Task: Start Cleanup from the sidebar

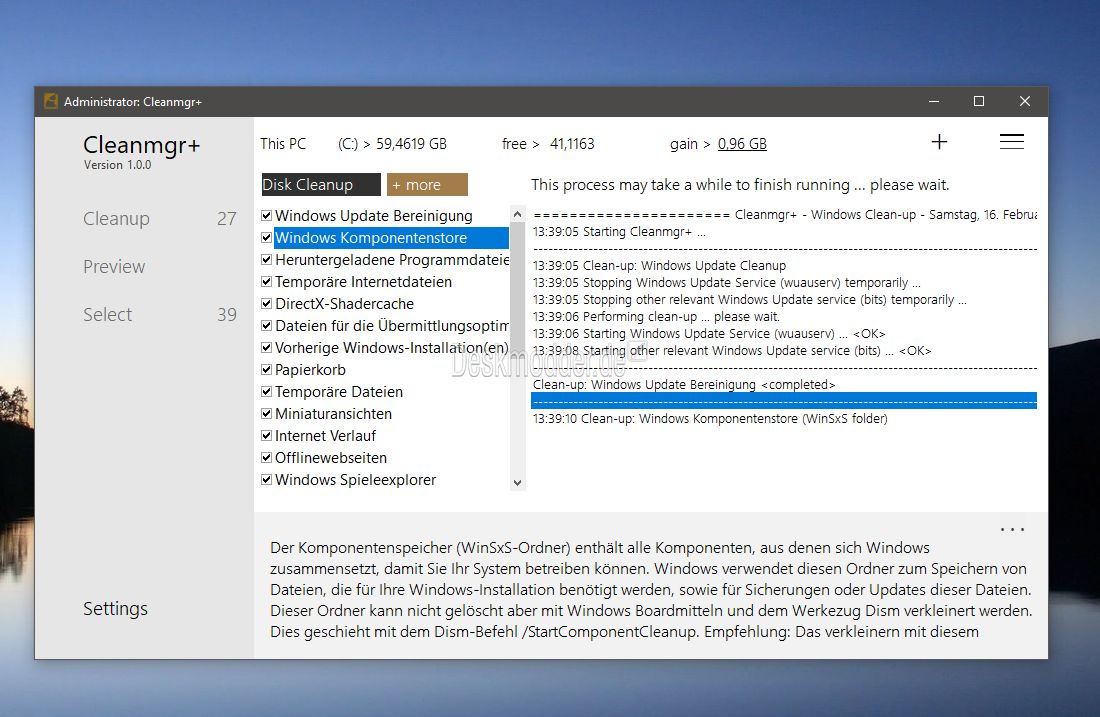Action: pos(116,219)
